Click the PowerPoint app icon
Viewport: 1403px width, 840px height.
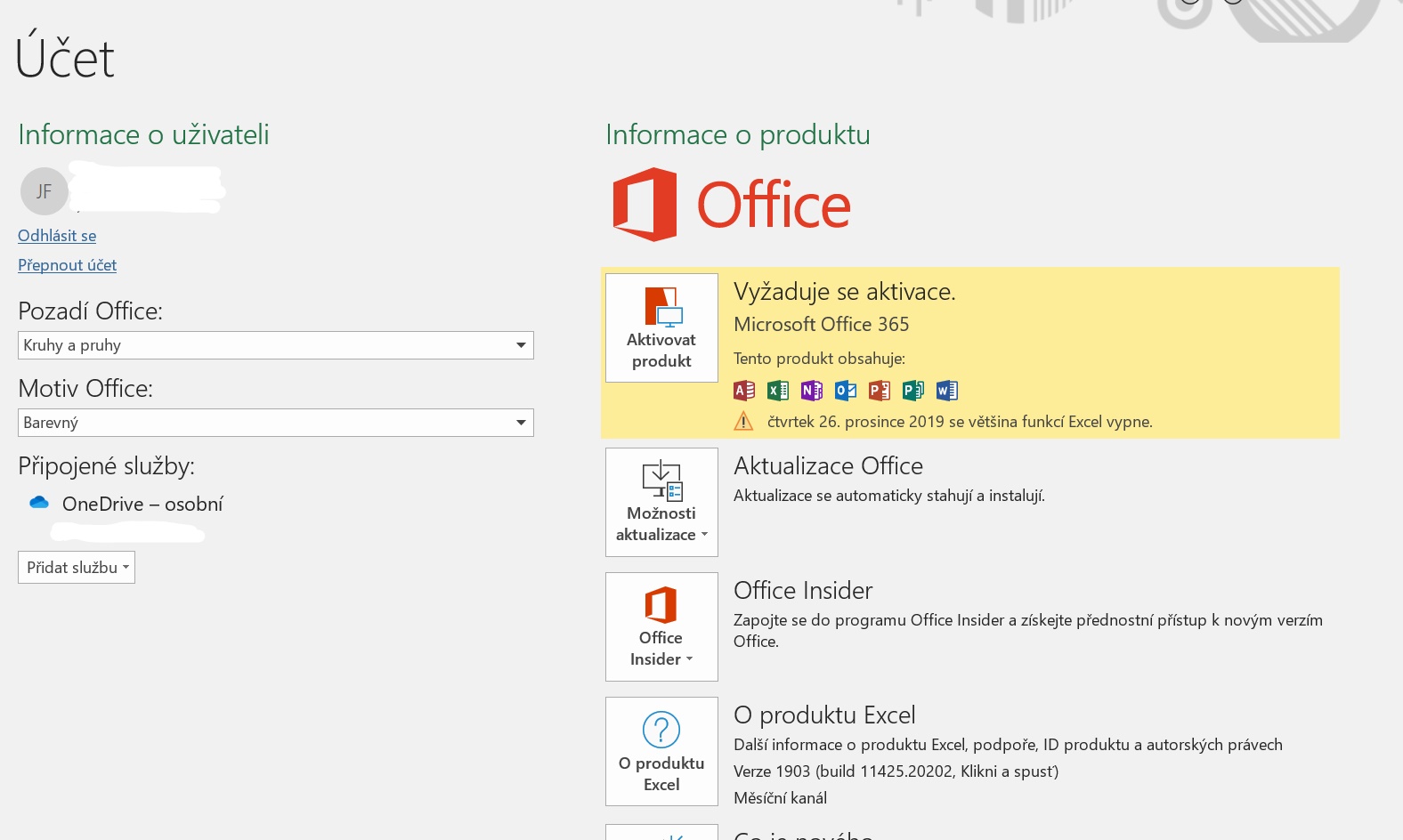(880, 391)
